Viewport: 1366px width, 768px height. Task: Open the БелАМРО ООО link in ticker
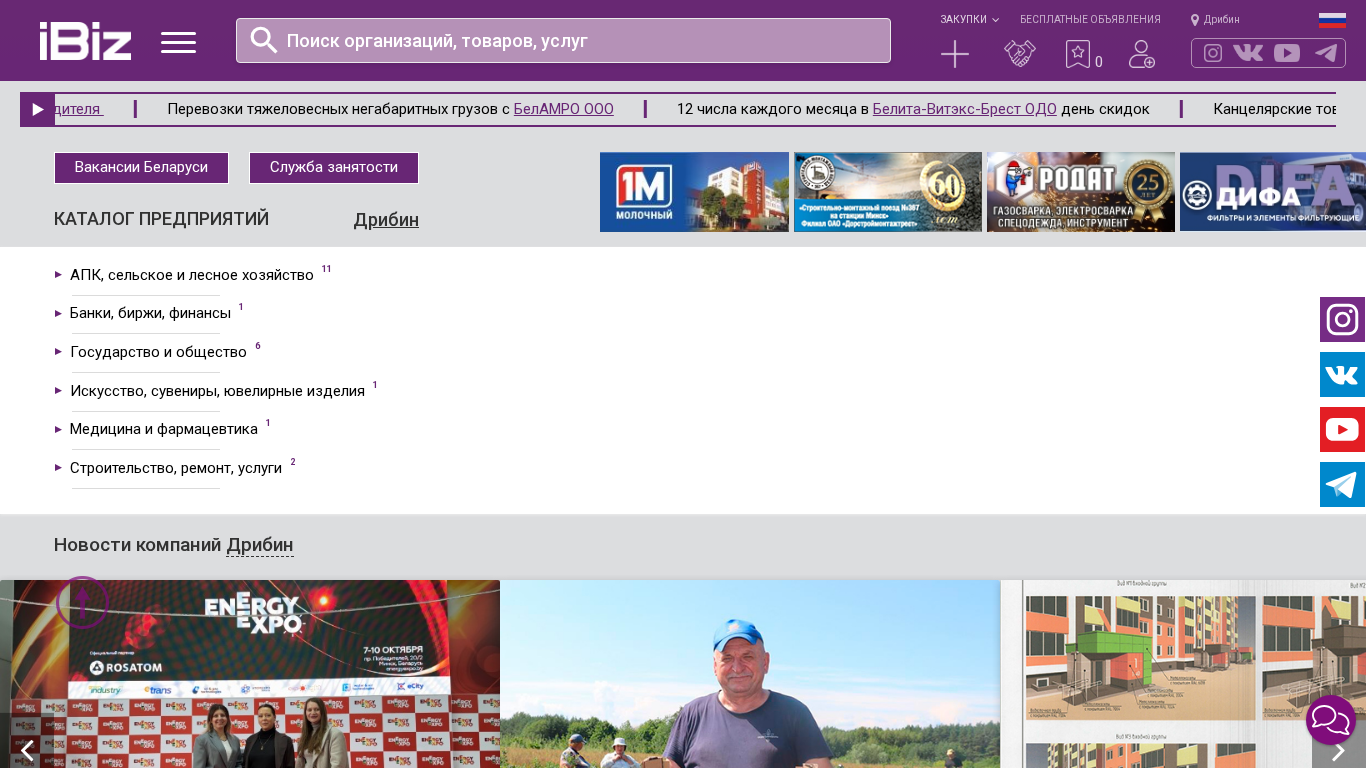(x=564, y=109)
